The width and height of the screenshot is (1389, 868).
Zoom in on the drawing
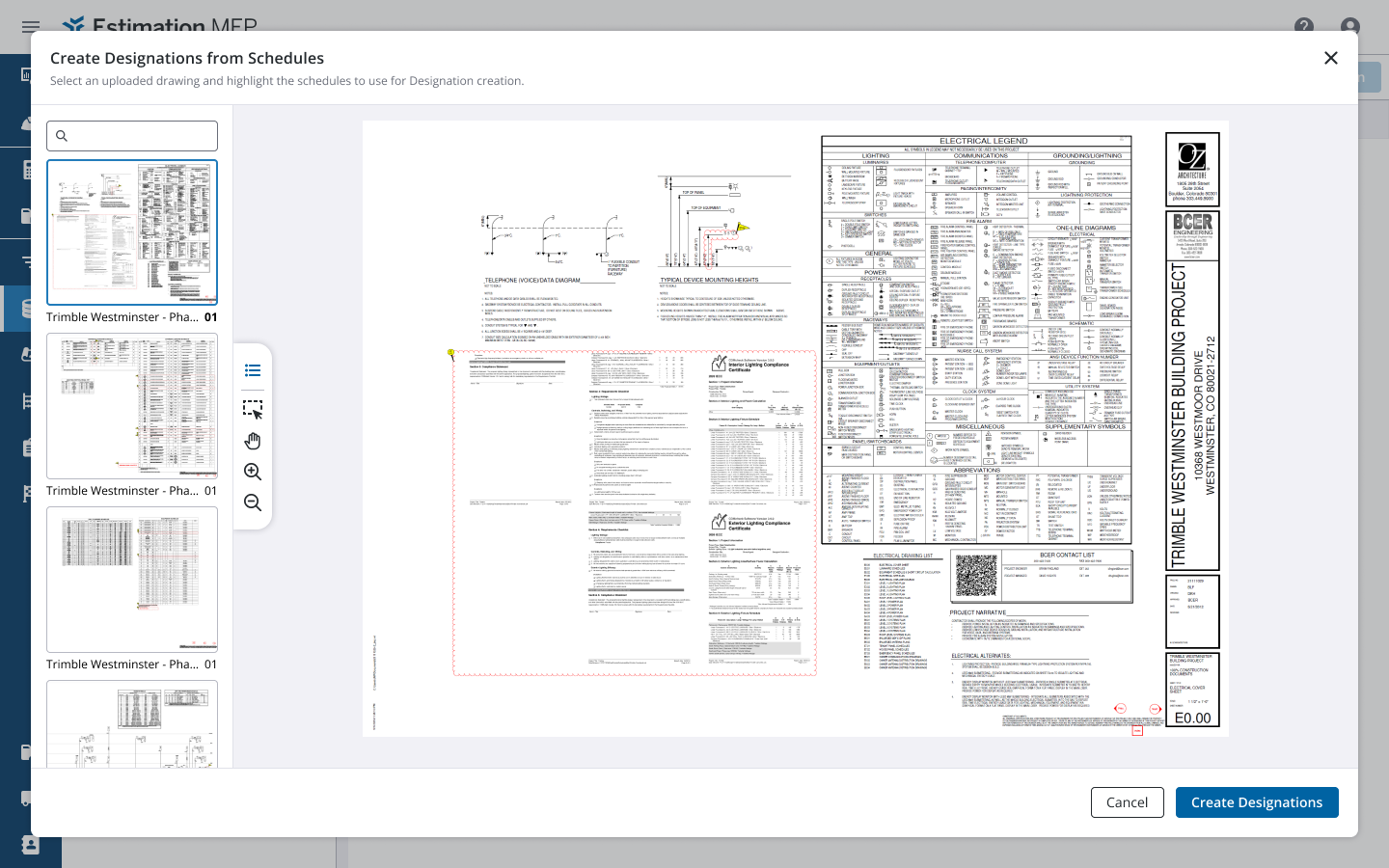point(253,472)
